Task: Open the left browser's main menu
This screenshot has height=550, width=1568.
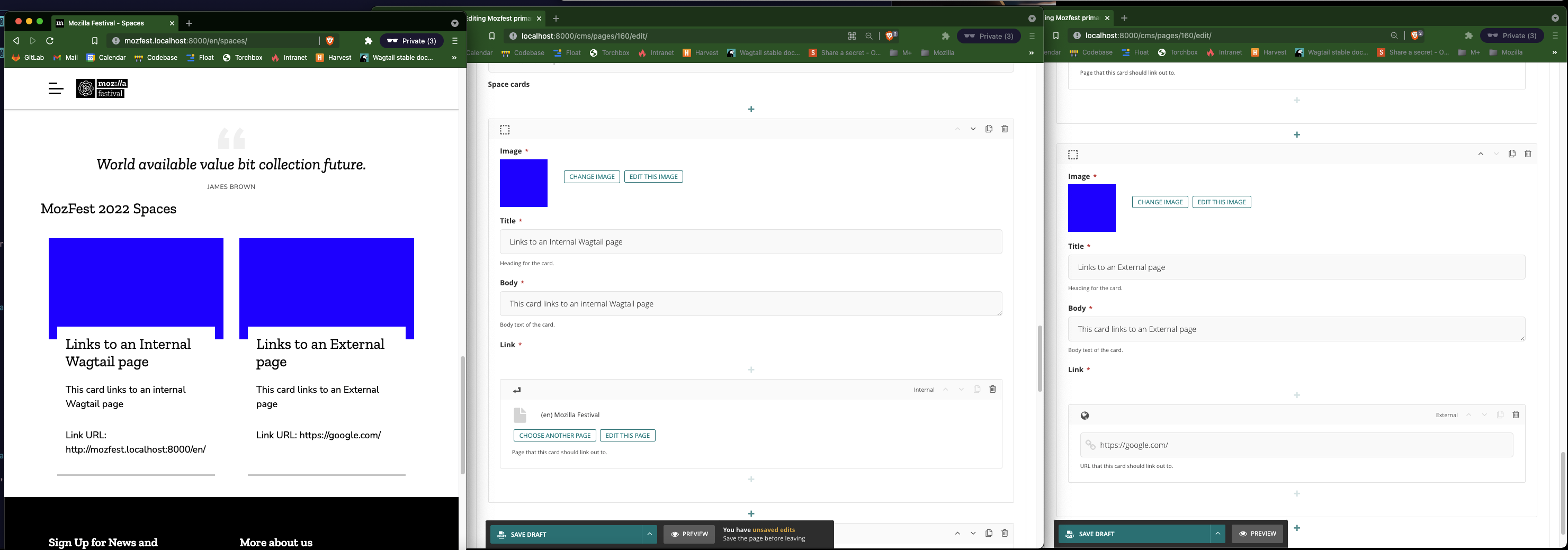Action: click(455, 41)
